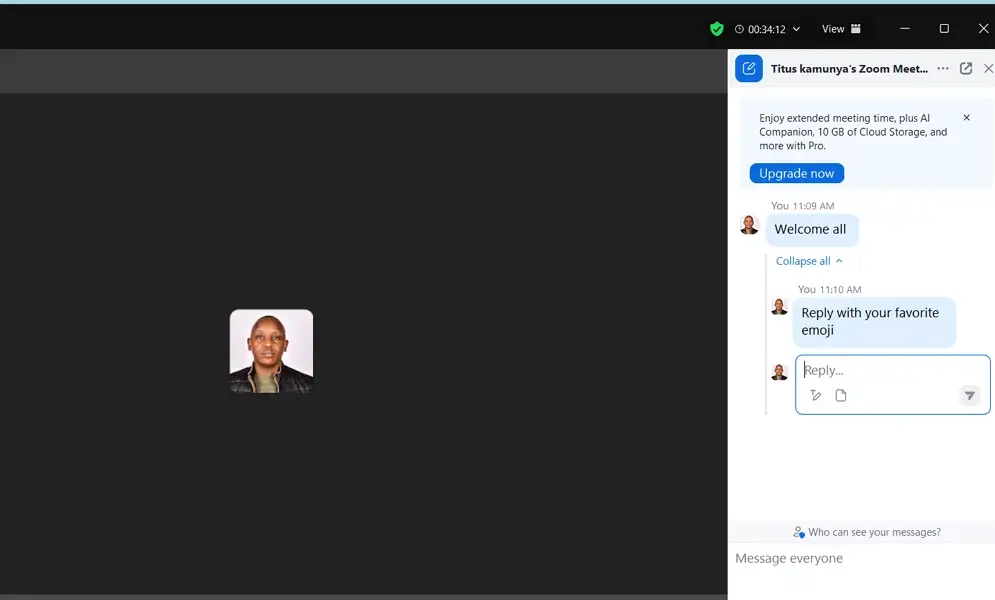Open Who can see your messages link
995x600 pixels.
867,532
